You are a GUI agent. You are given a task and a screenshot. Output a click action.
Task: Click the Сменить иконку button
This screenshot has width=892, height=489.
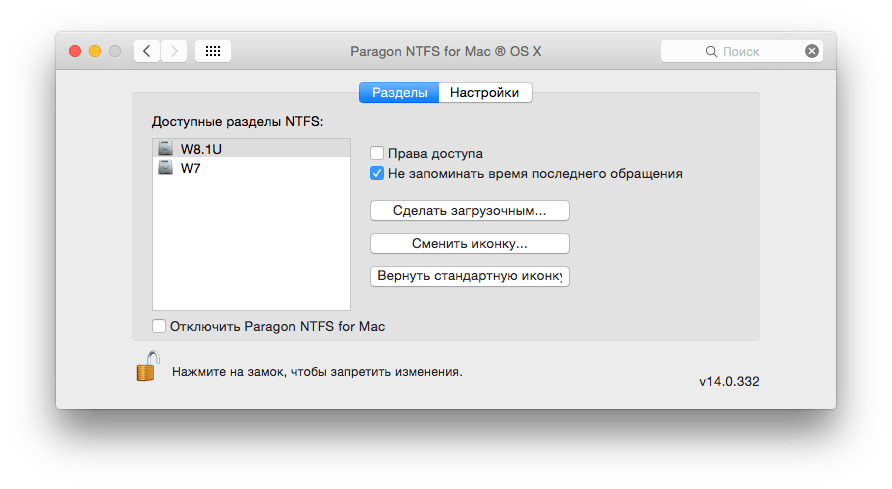(469, 243)
